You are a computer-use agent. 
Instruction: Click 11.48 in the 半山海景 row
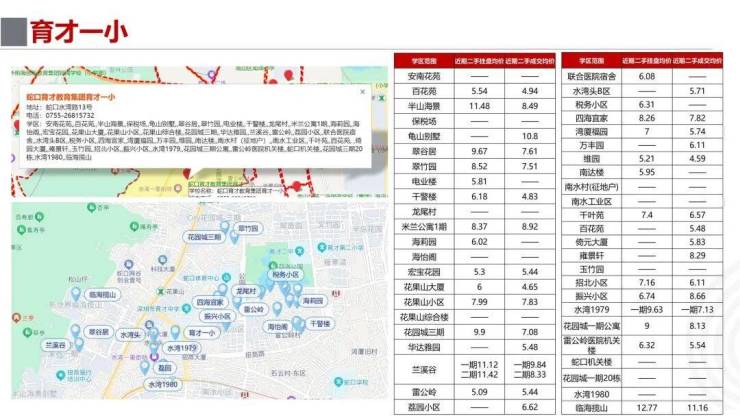(479, 106)
